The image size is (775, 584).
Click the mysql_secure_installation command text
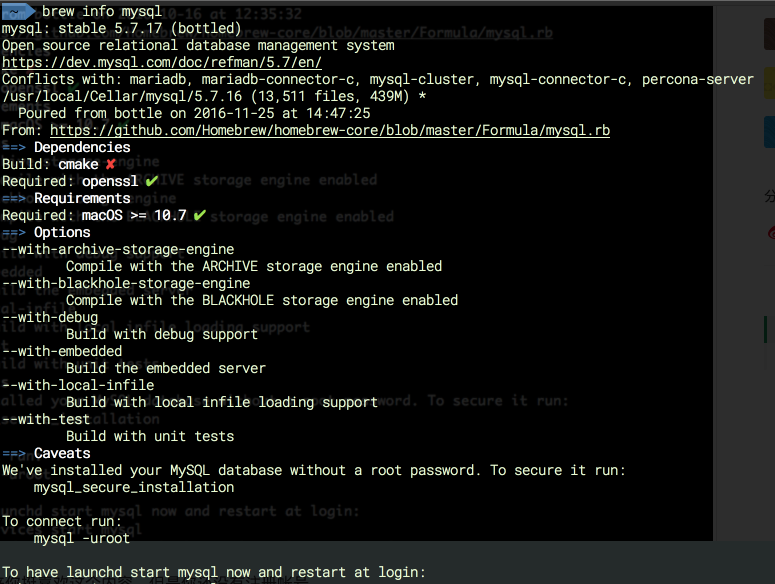(134, 488)
